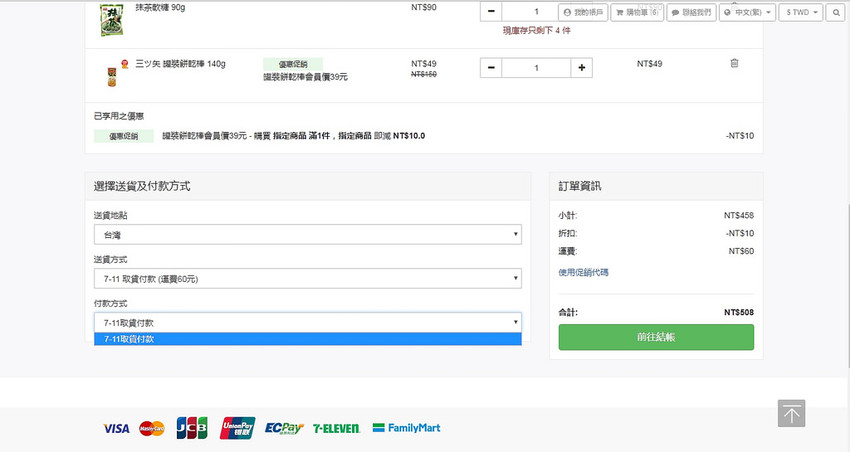Click 優惠促銷 tag on 罐裝餅乾棒 row
The width and height of the screenshot is (850, 452).
[x=293, y=64]
